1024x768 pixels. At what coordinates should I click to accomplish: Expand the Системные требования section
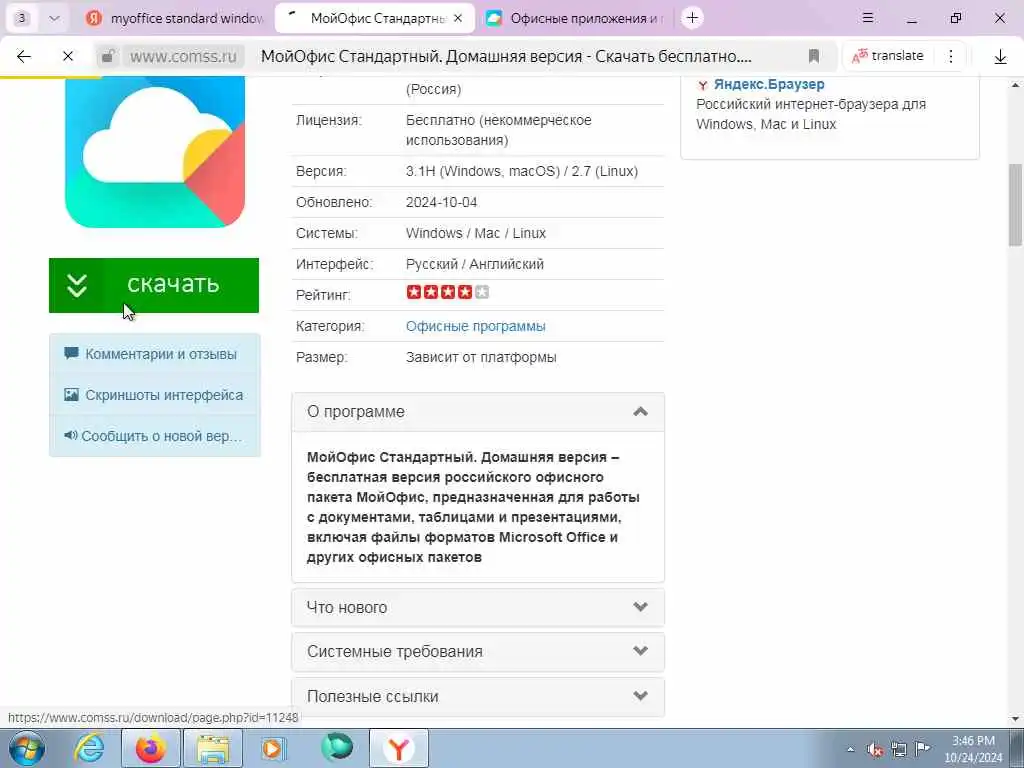(478, 652)
